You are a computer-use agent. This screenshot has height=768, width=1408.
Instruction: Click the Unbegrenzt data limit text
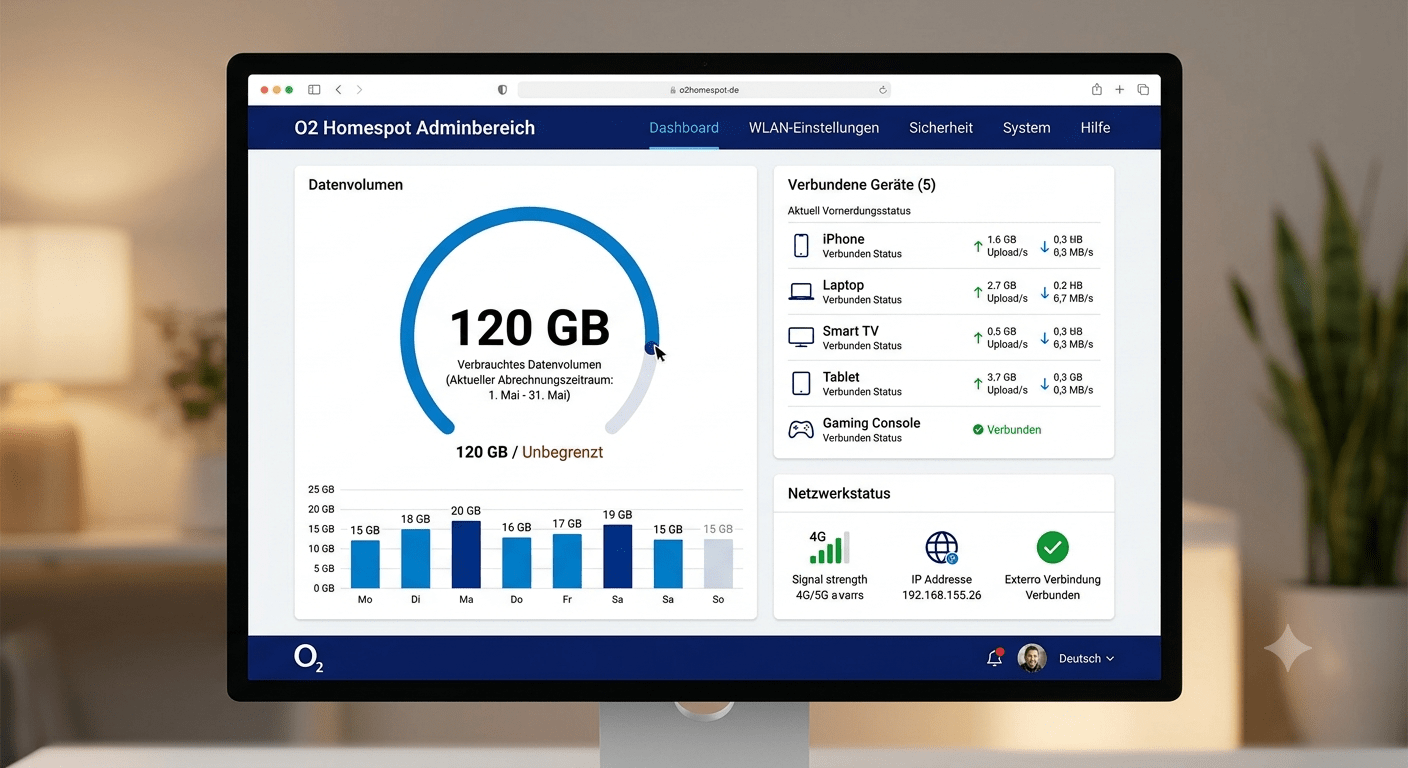click(563, 452)
